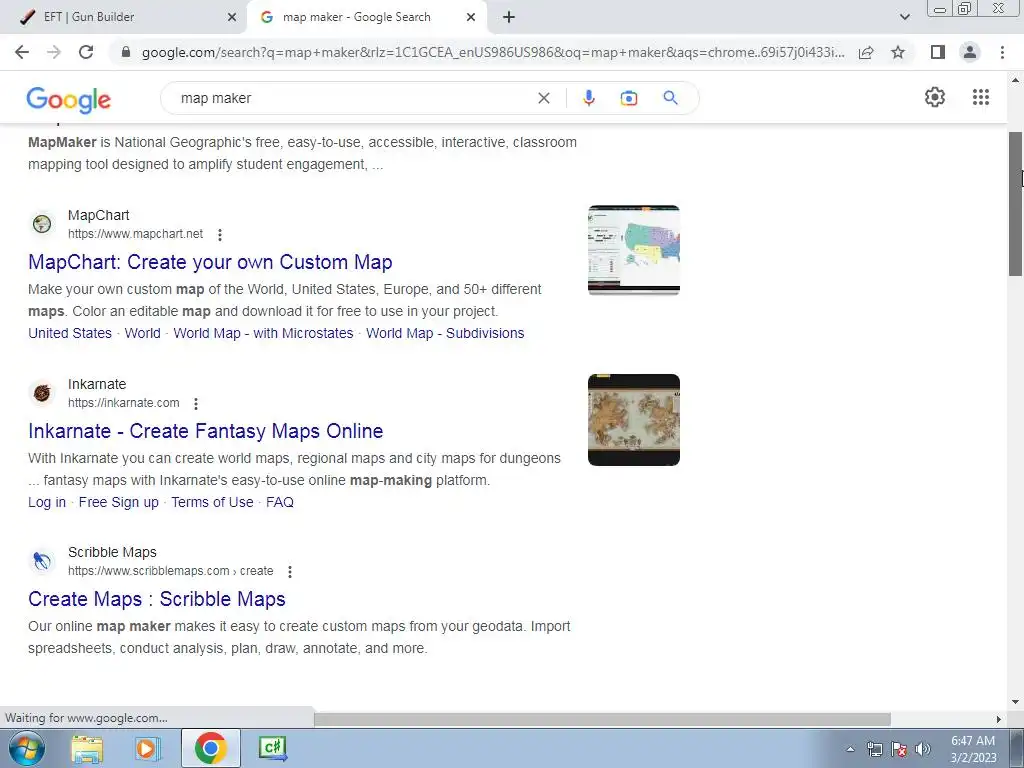
Task: Open the Windows Start menu
Action: click(x=26, y=748)
